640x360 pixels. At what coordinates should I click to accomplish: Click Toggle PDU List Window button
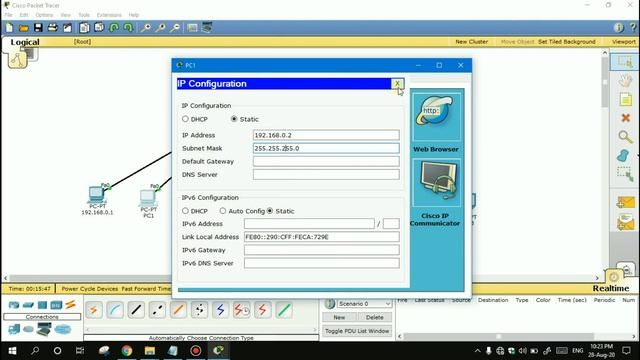pyautogui.click(x=357, y=331)
